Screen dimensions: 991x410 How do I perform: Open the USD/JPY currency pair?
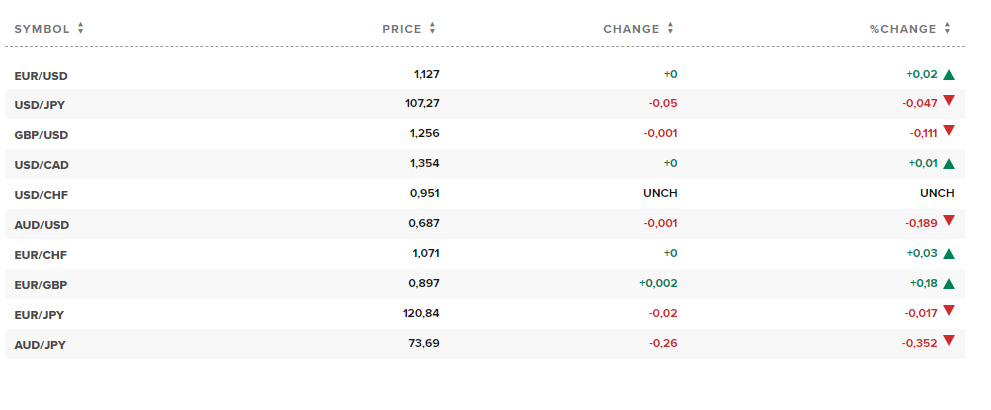pyautogui.click(x=40, y=105)
